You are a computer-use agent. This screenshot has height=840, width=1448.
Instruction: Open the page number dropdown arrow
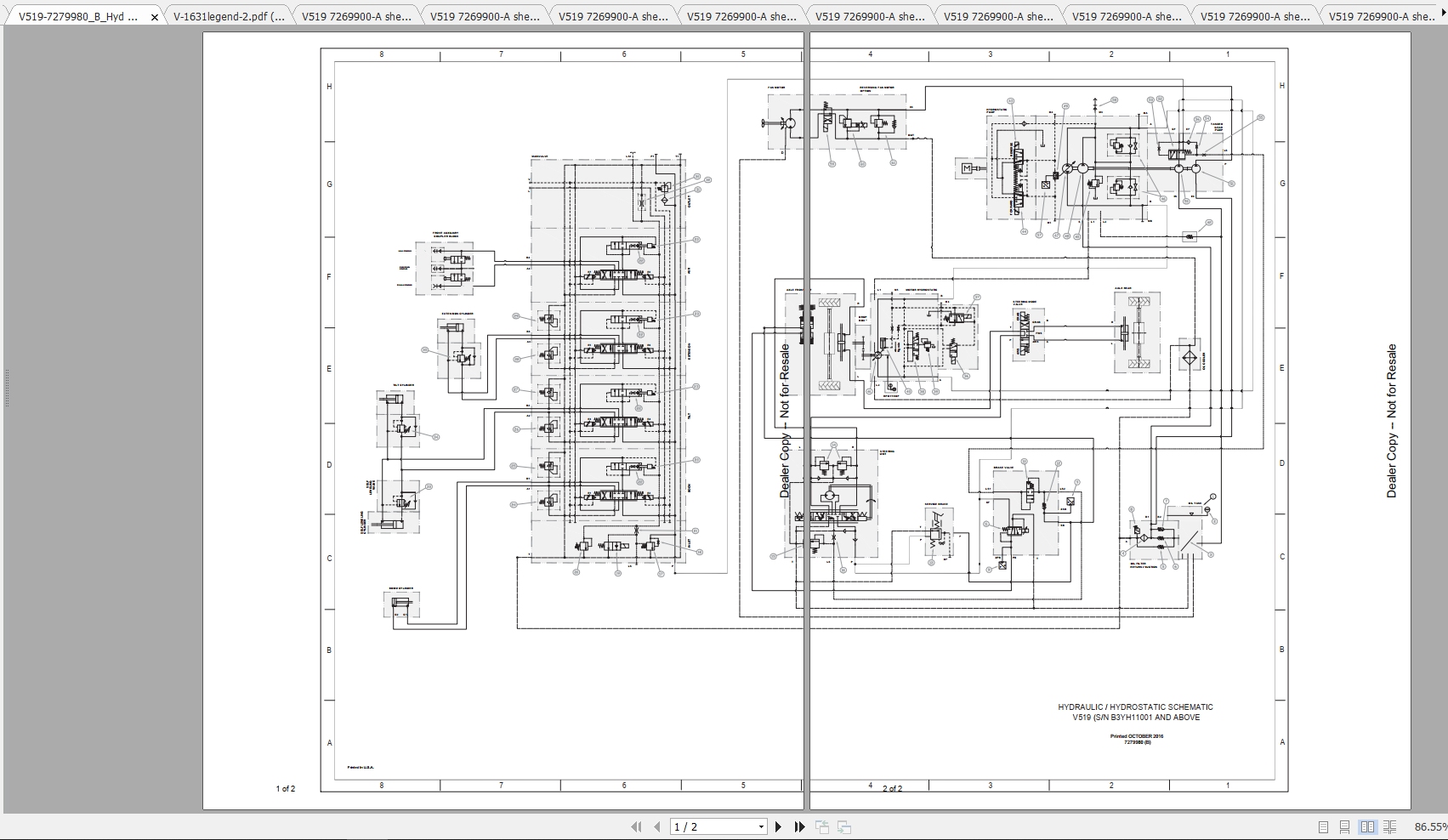761,826
